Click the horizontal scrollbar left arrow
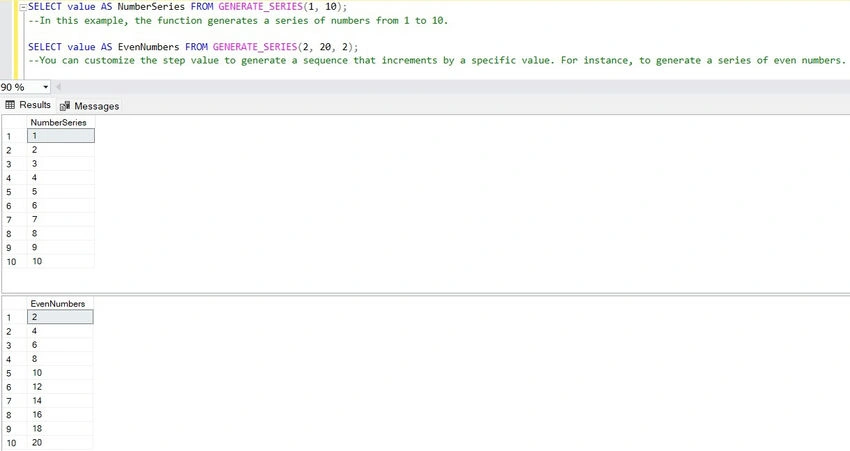The image size is (850, 451). (59, 87)
